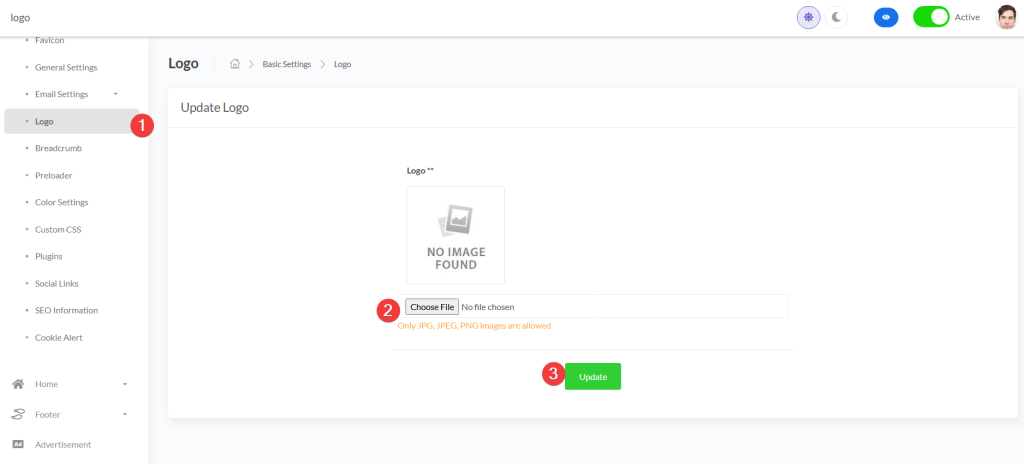Viewport: 1024px width, 464px height.
Task: Open the user profile avatar
Action: pyautogui.click(x=1006, y=17)
